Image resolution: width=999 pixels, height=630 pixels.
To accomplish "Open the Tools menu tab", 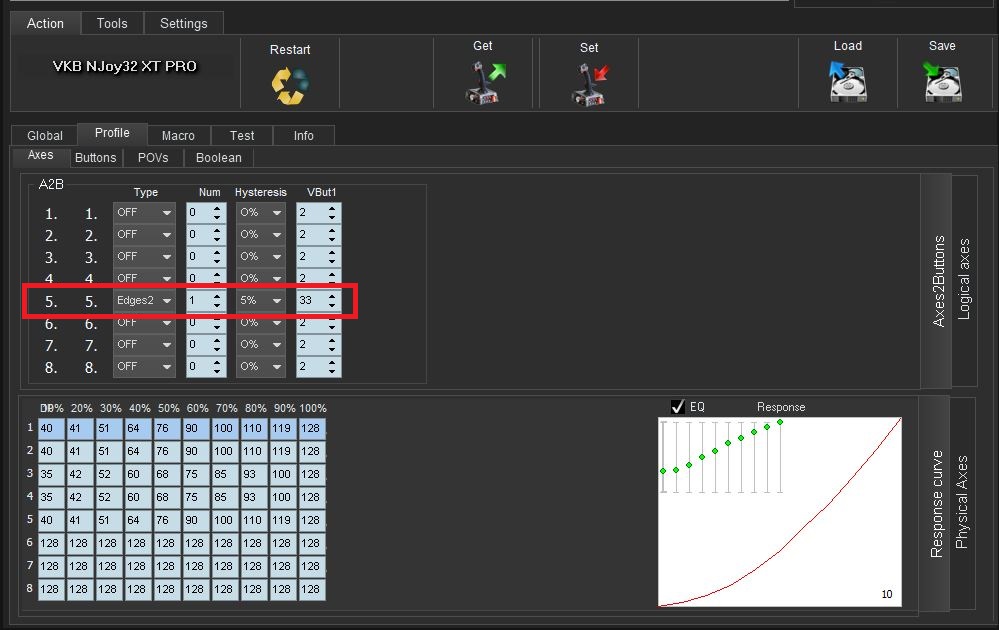I will tap(112, 23).
